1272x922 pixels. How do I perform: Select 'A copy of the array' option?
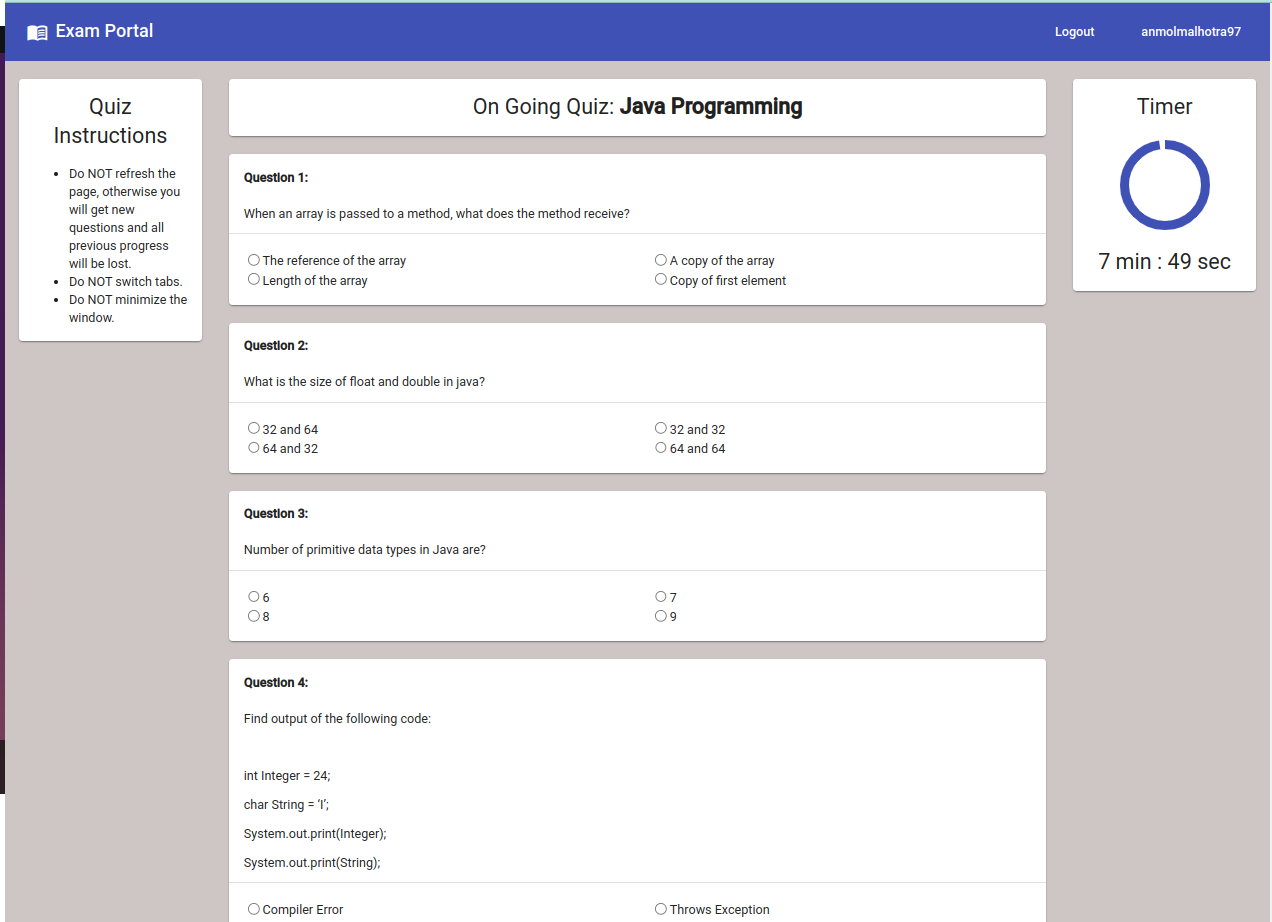(660, 259)
